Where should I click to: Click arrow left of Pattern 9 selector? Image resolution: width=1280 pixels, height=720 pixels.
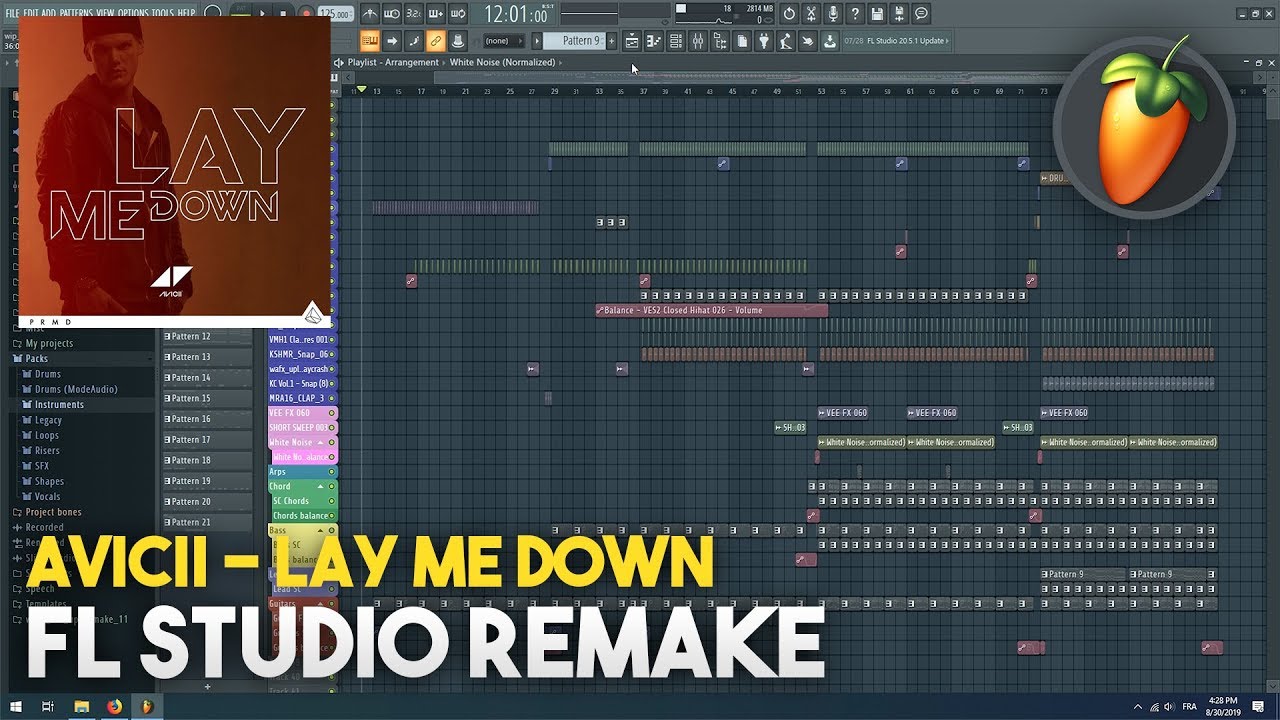point(537,41)
